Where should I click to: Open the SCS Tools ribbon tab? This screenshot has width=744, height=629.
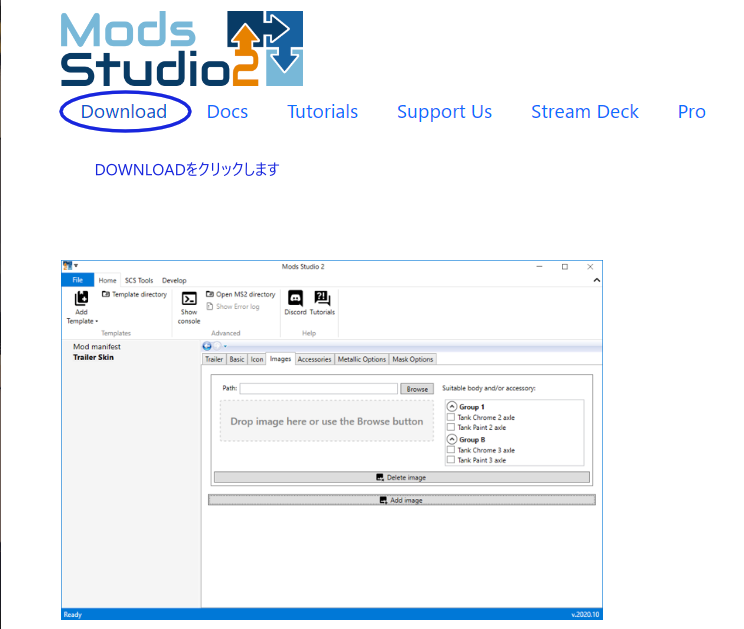pos(139,281)
